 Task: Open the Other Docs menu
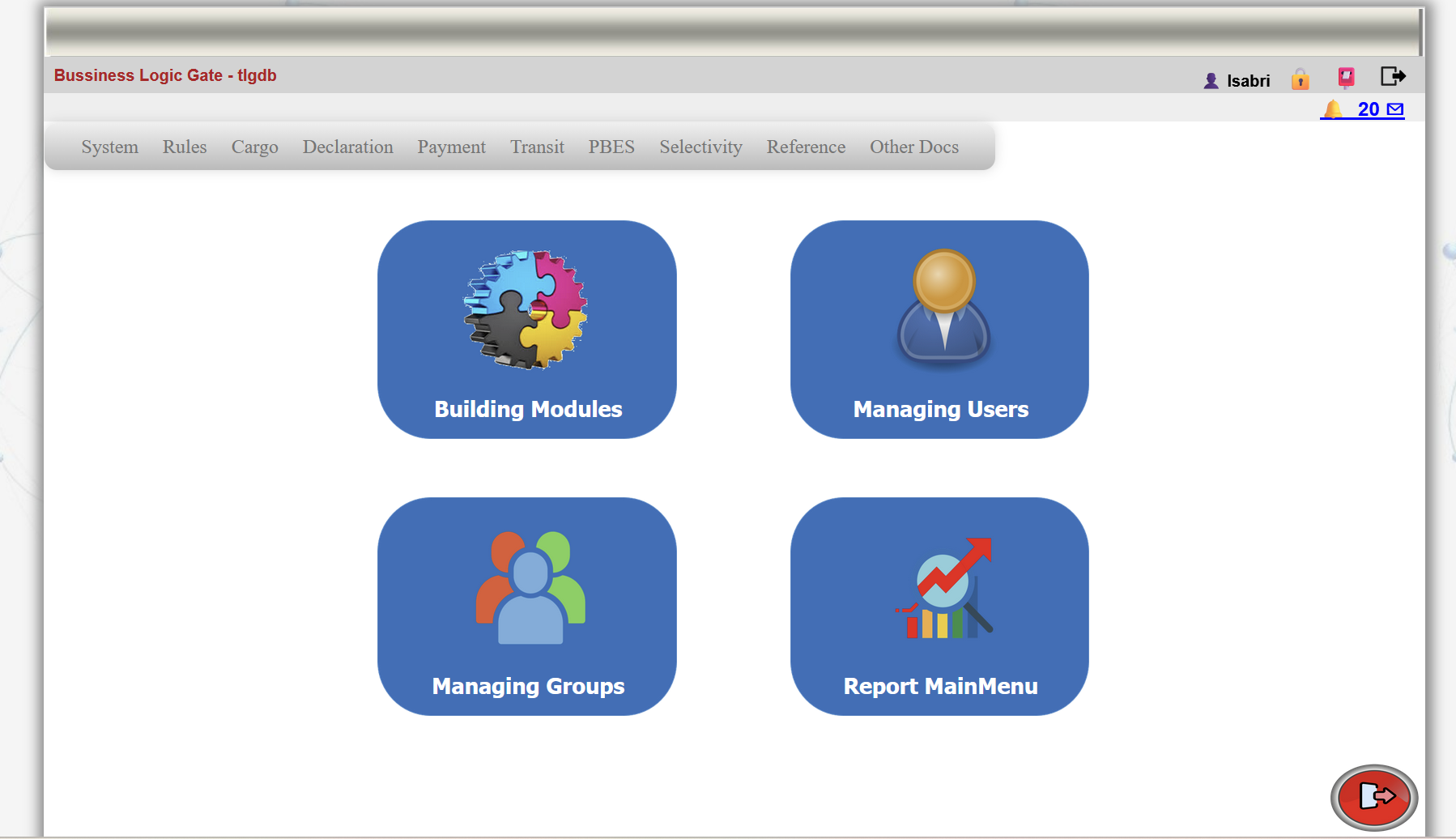[x=913, y=147]
